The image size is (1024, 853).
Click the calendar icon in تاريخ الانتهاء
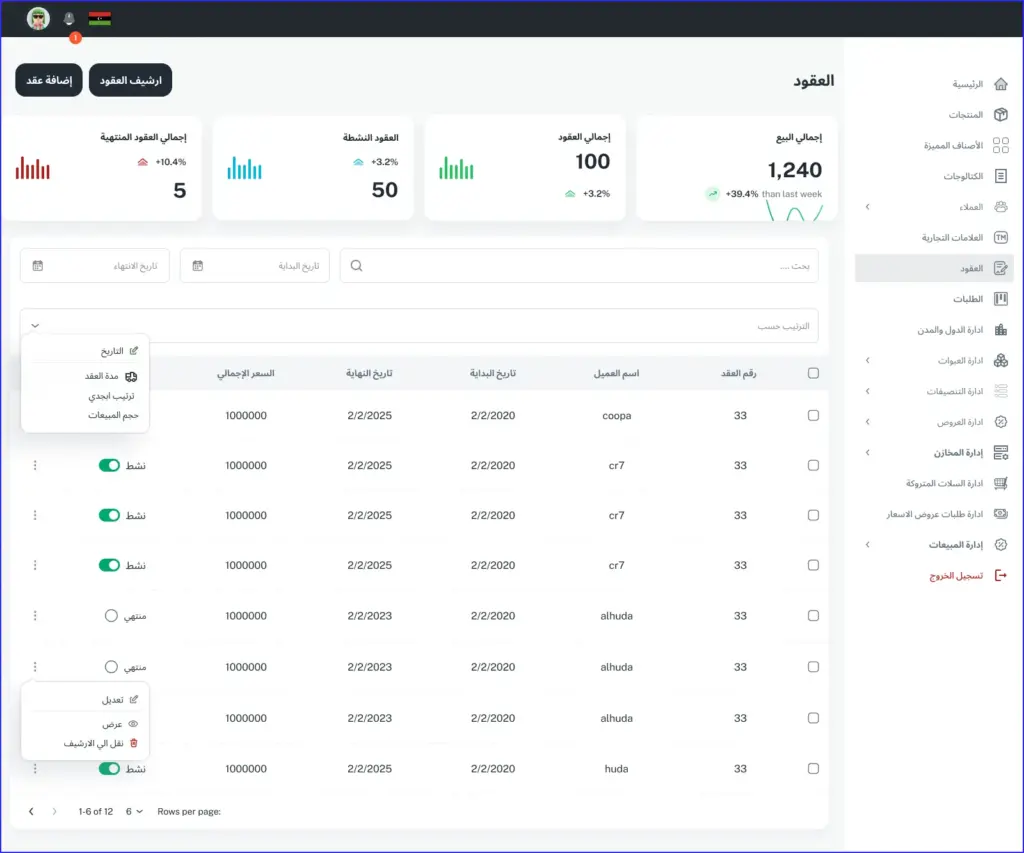point(38,266)
